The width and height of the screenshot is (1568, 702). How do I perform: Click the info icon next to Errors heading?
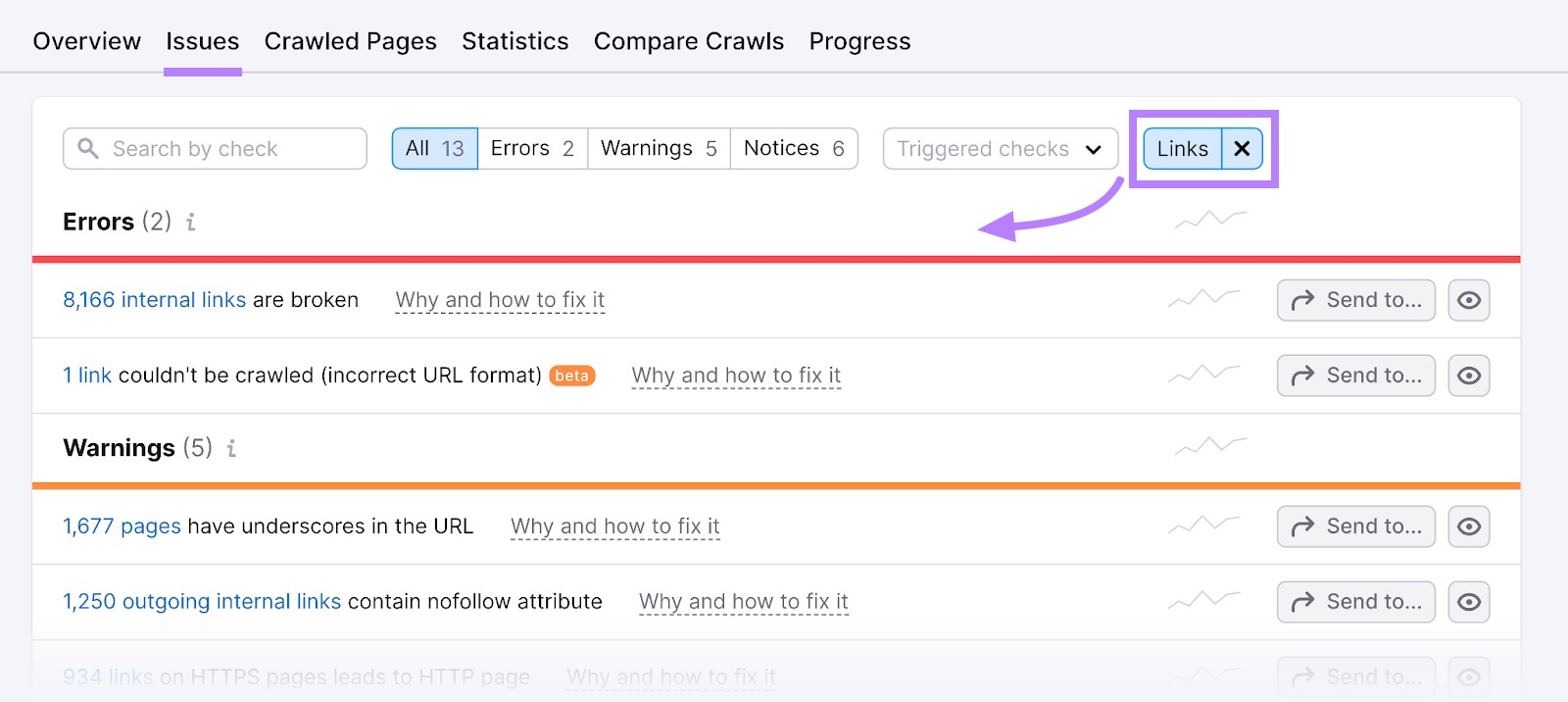(x=190, y=222)
